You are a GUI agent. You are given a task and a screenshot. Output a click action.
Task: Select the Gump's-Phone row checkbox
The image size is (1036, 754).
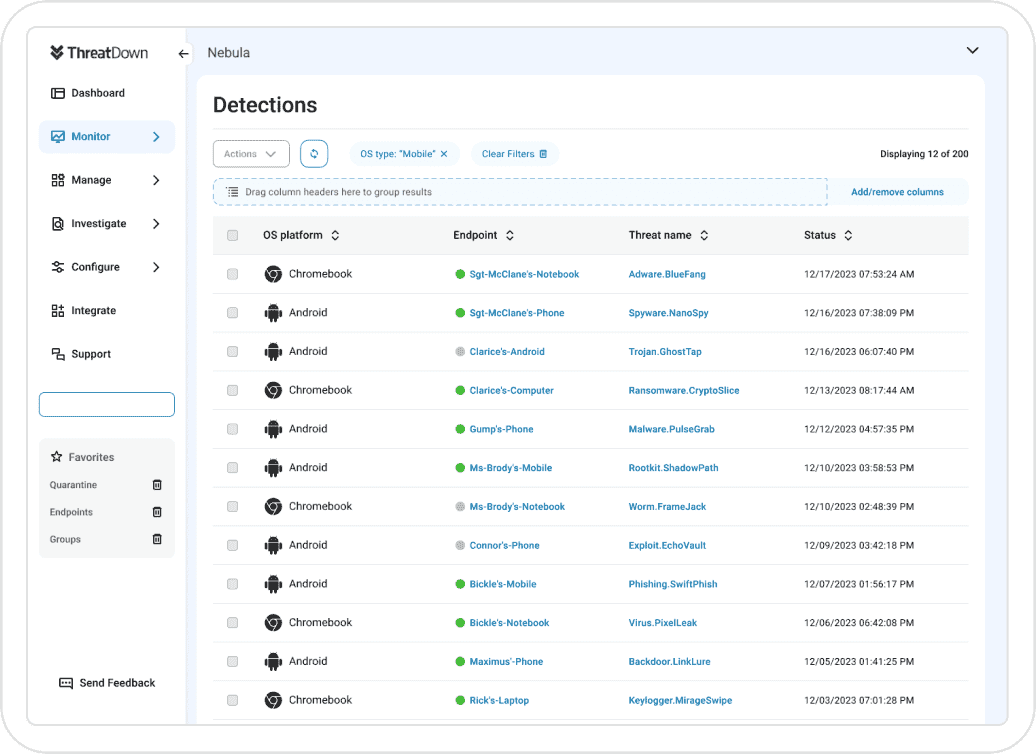tap(233, 429)
